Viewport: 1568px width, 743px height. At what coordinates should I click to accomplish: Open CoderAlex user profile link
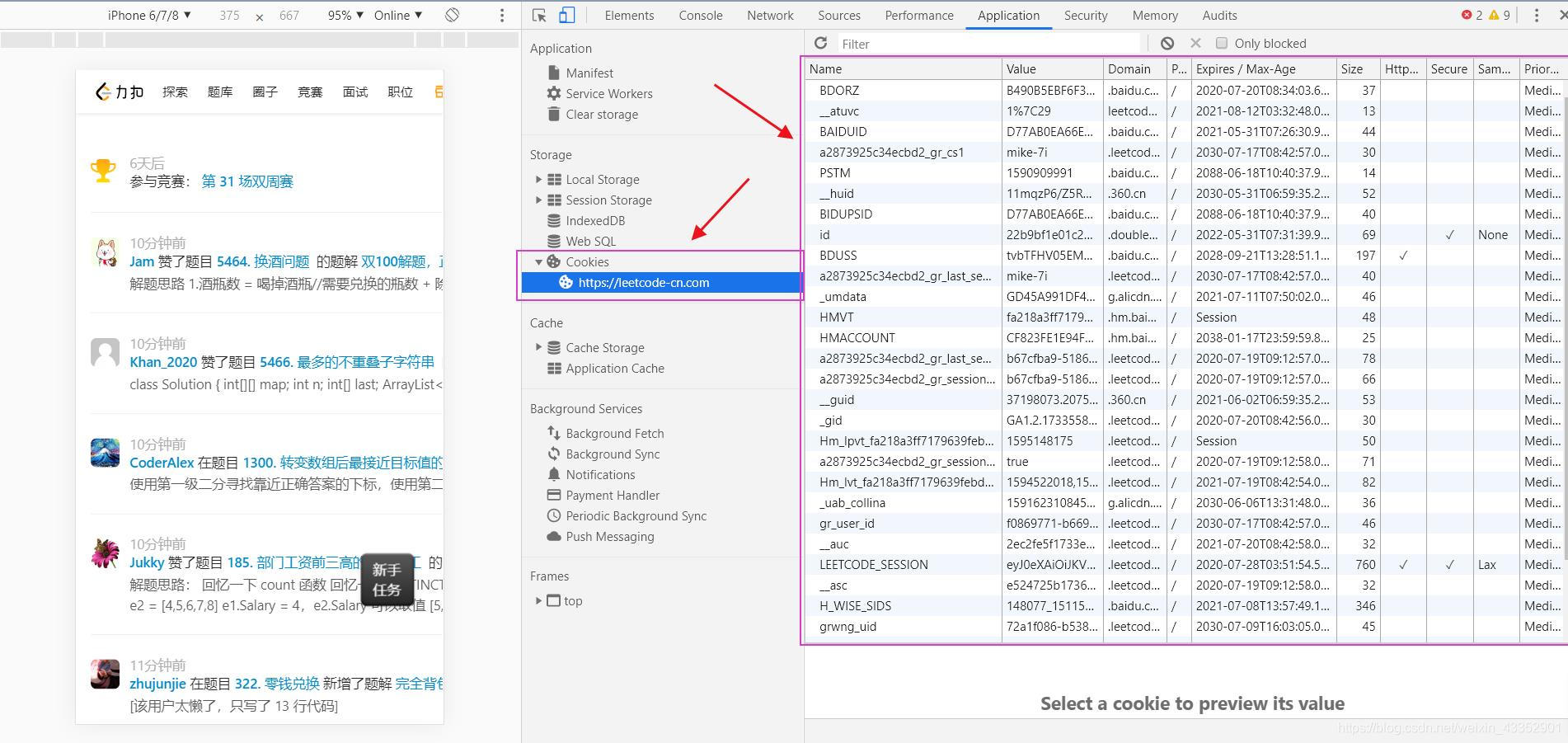click(x=162, y=463)
